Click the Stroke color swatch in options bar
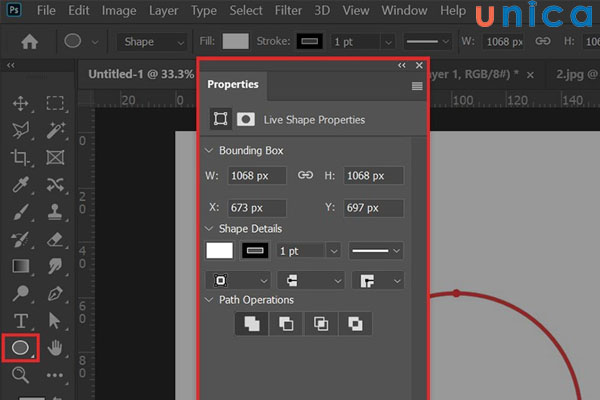Image resolution: width=600 pixels, height=400 pixels. (309, 41)
